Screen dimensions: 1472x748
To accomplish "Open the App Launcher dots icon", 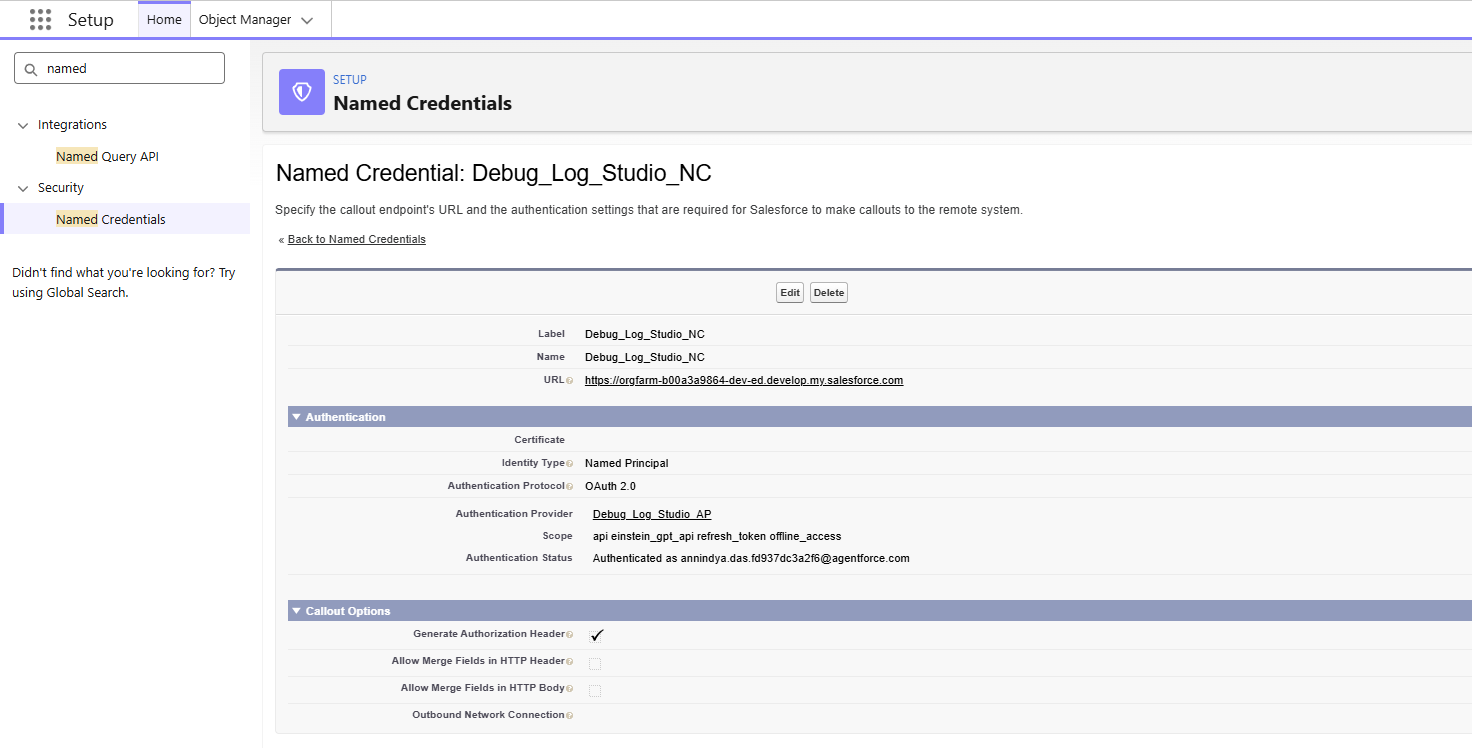I will coord(40,20).
